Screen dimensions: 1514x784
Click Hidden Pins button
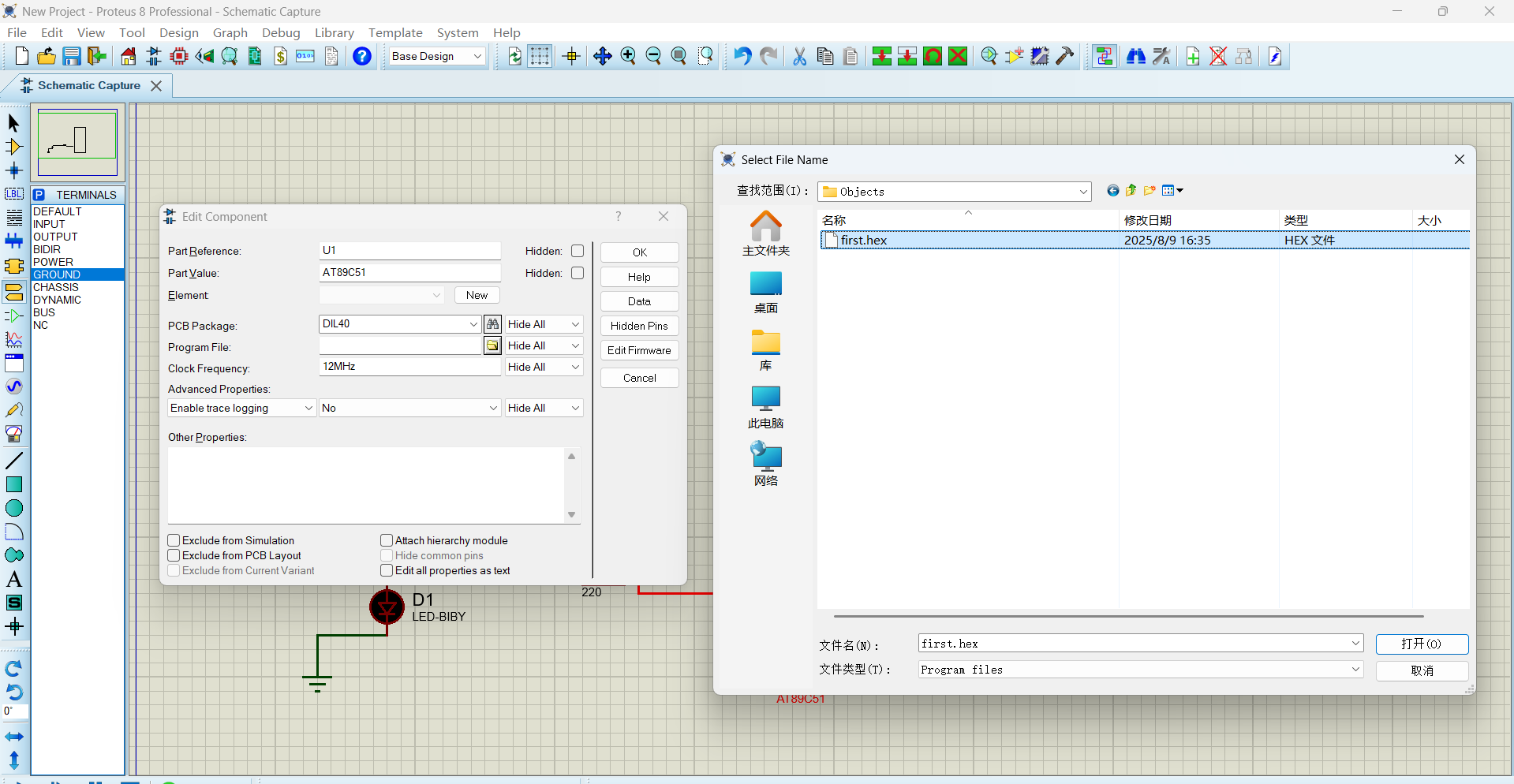[640, 326]
